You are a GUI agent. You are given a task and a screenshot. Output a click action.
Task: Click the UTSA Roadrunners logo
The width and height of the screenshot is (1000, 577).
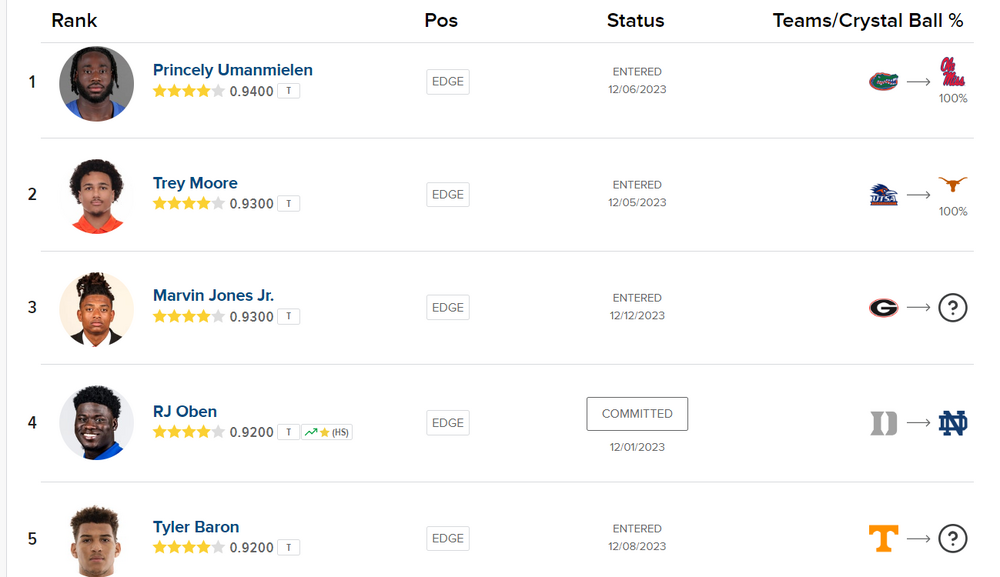[883, 195]
